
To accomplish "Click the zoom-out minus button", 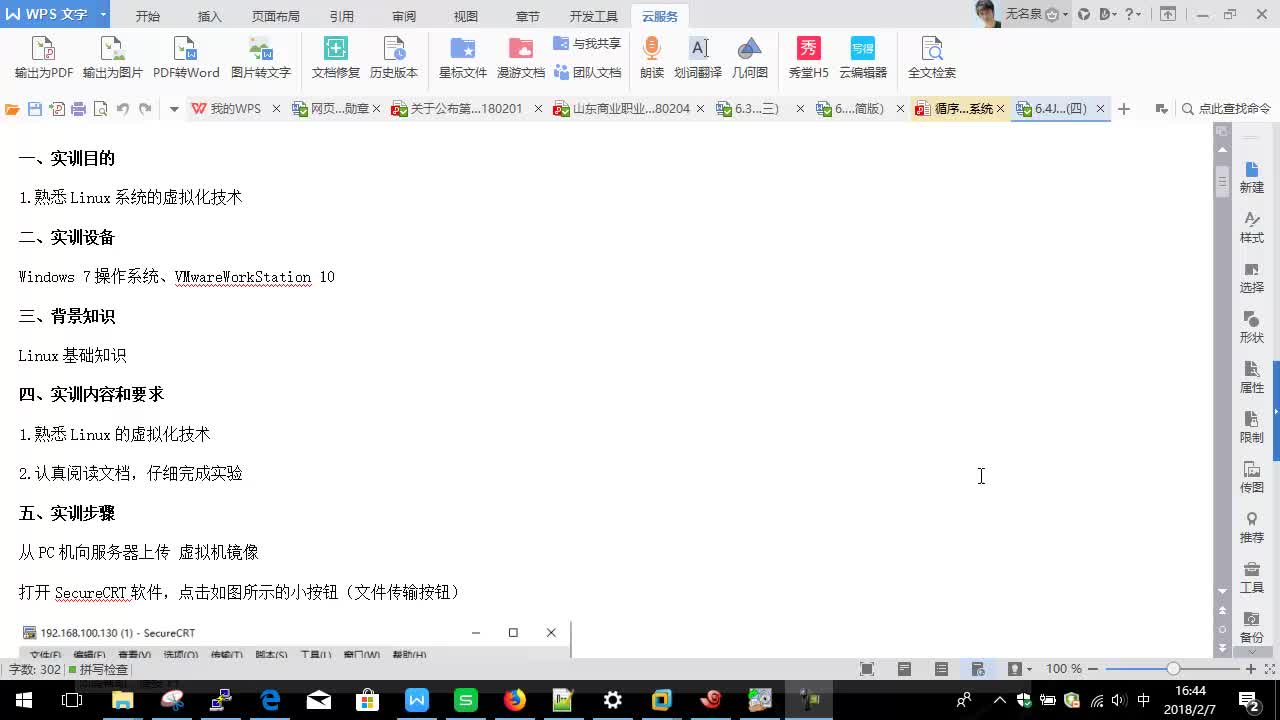I will [1093, 669].
